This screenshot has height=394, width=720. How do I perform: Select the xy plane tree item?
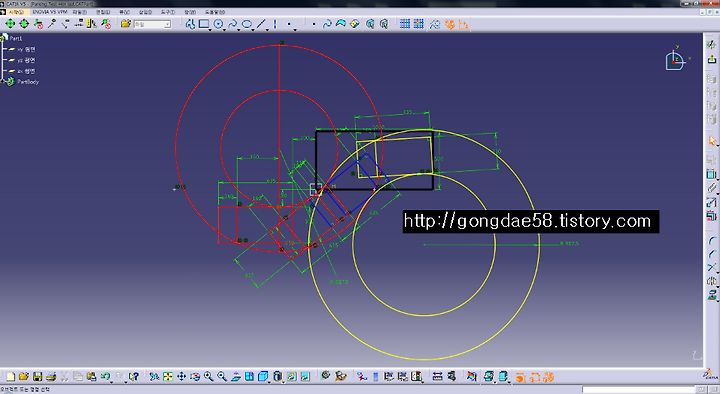26,49
